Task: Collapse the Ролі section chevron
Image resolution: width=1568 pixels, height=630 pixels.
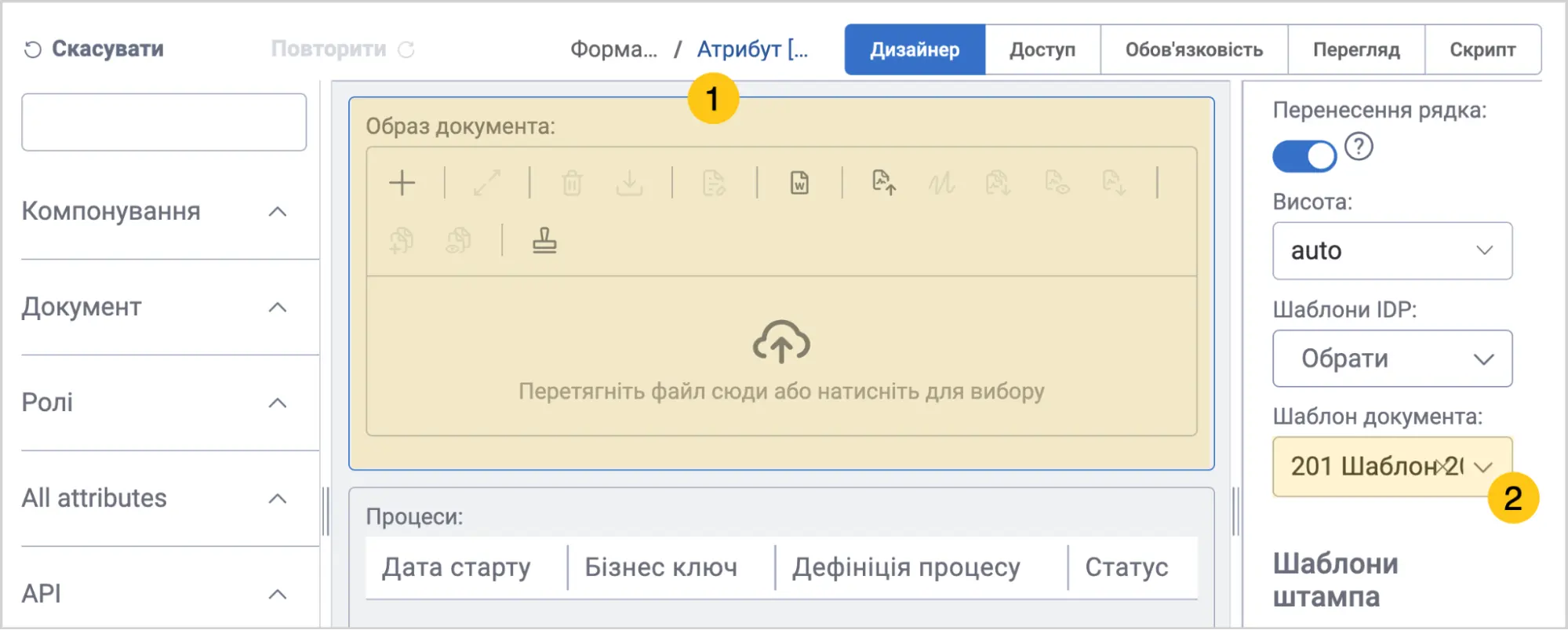Action: [x=278, y=403]
